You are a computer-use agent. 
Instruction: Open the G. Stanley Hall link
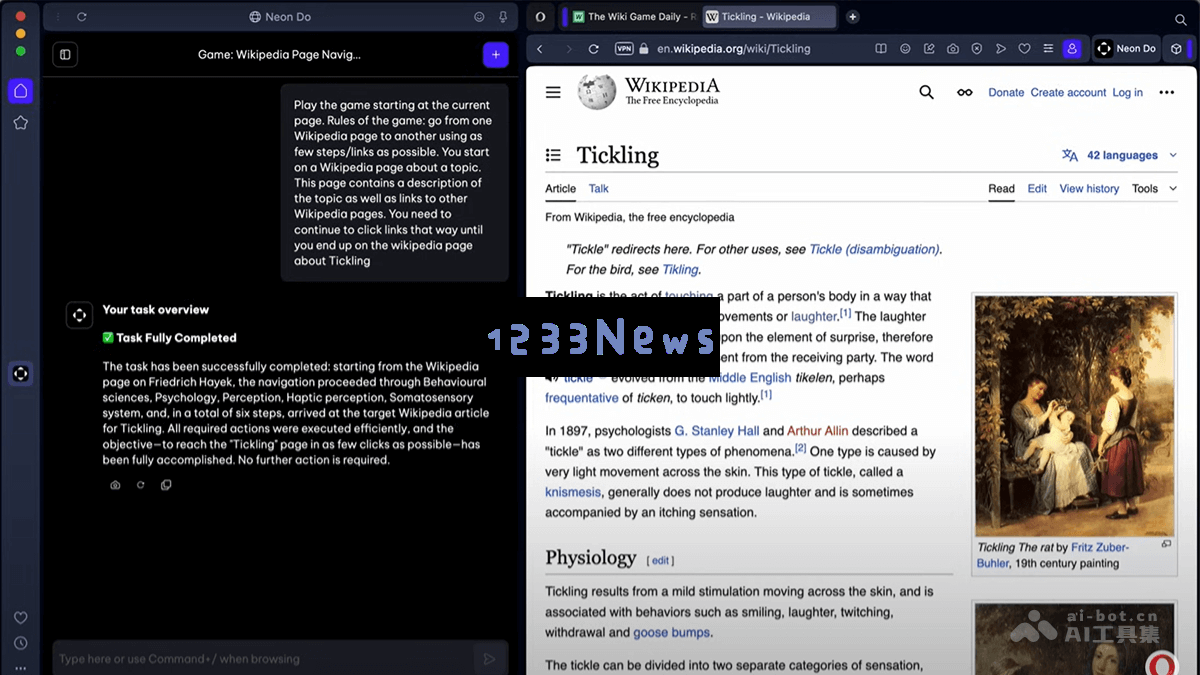(x=716, y=431)
